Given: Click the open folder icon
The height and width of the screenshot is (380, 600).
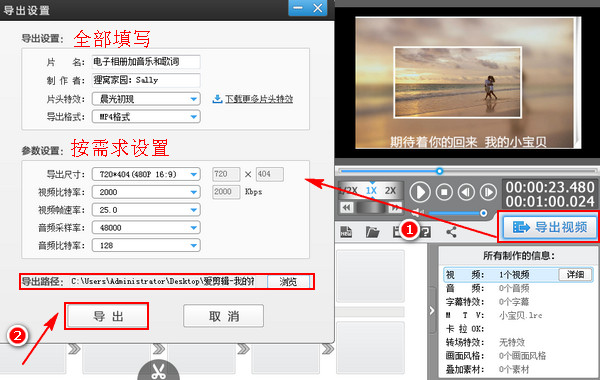Looking at the screenshot, I should pyautogui.click(x=372, y=232).
